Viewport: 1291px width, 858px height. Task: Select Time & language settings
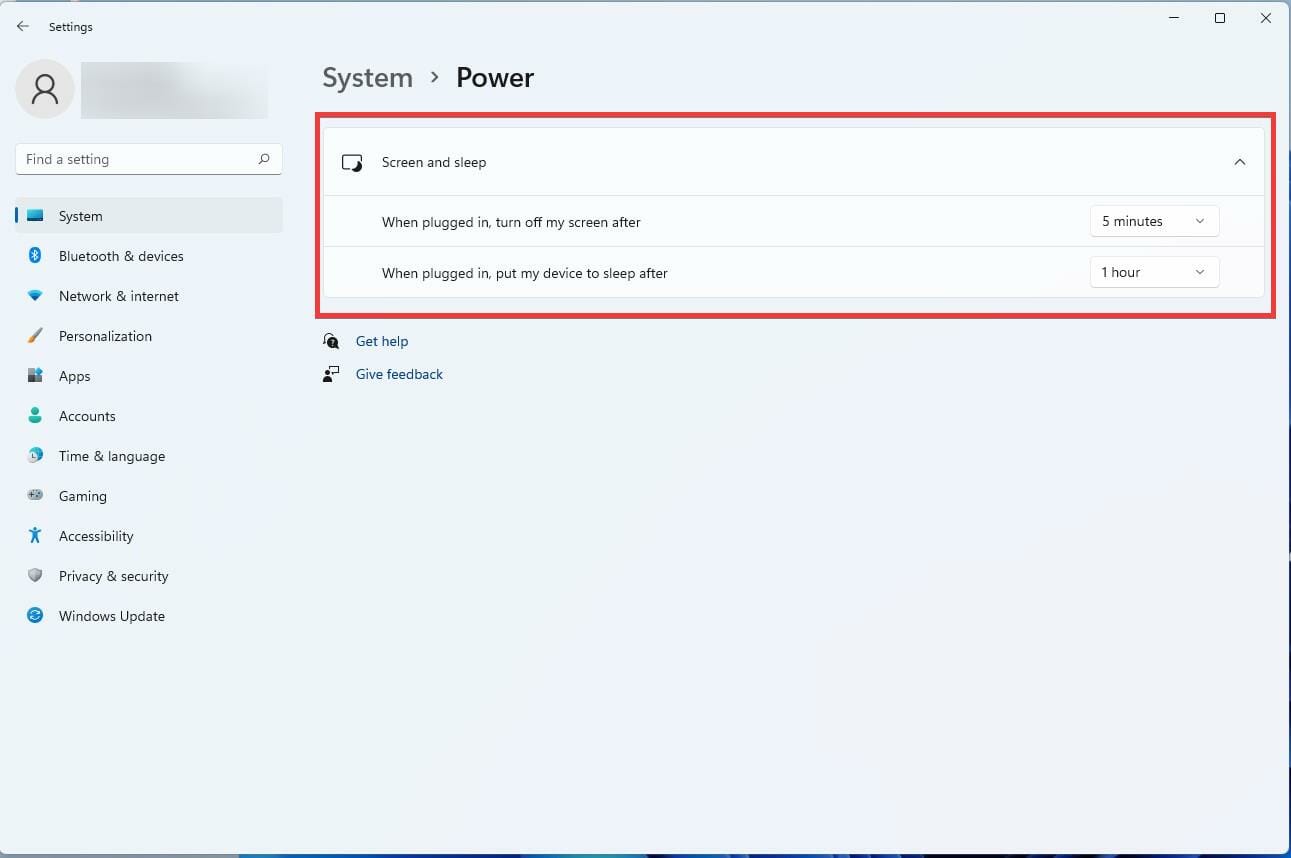(x=111, y=456)
